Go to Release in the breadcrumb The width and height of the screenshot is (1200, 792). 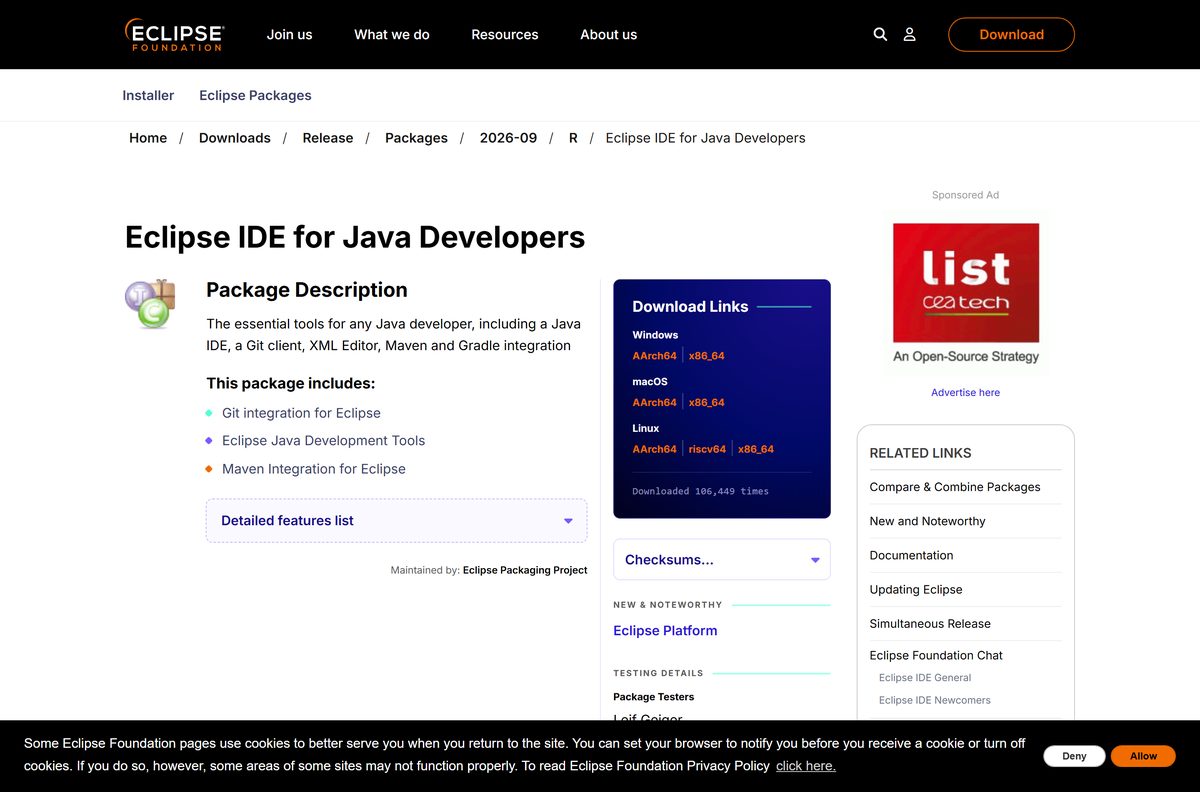coord(328,138)
